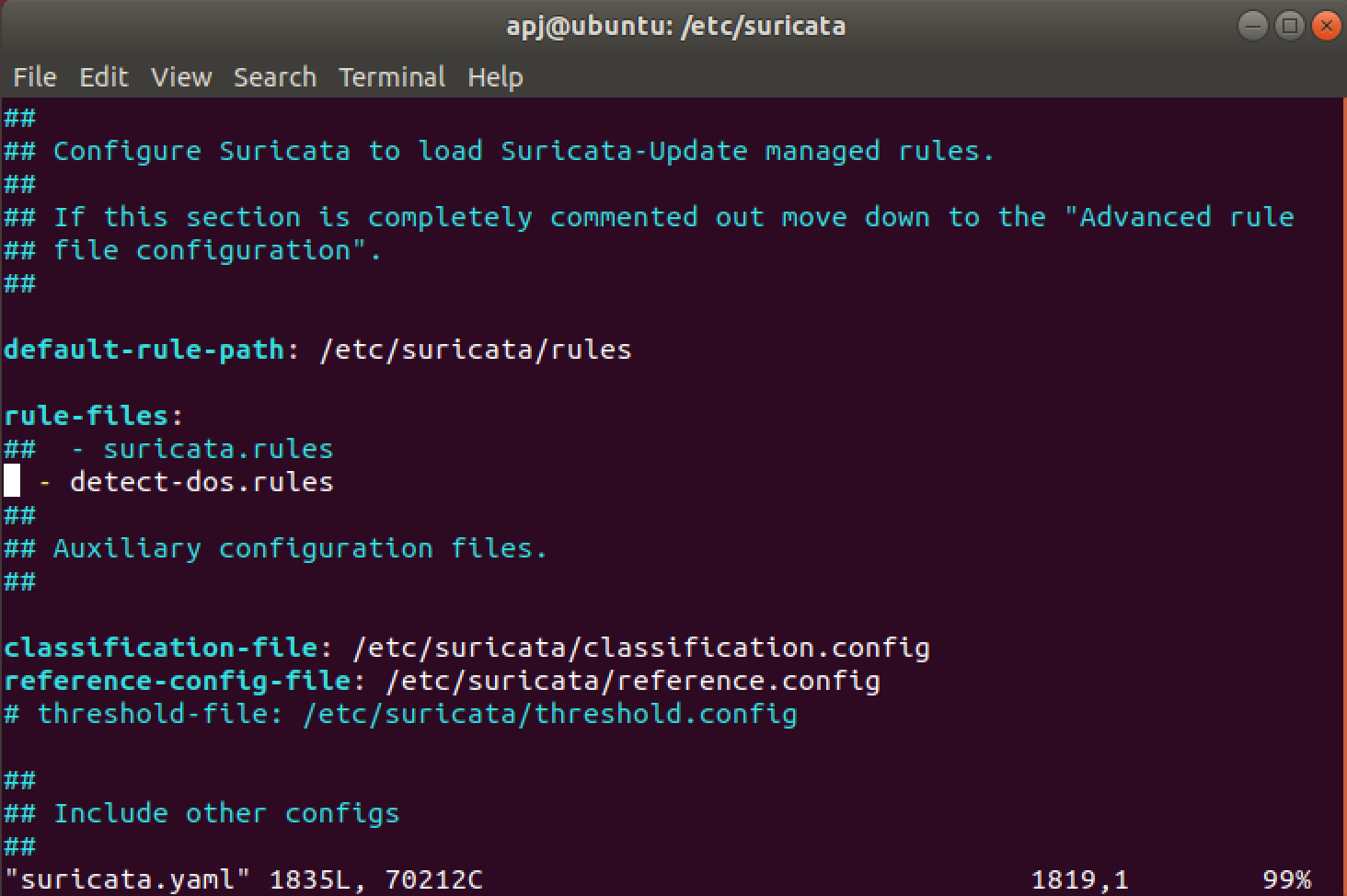Click the commented threshold-file line

400,714
